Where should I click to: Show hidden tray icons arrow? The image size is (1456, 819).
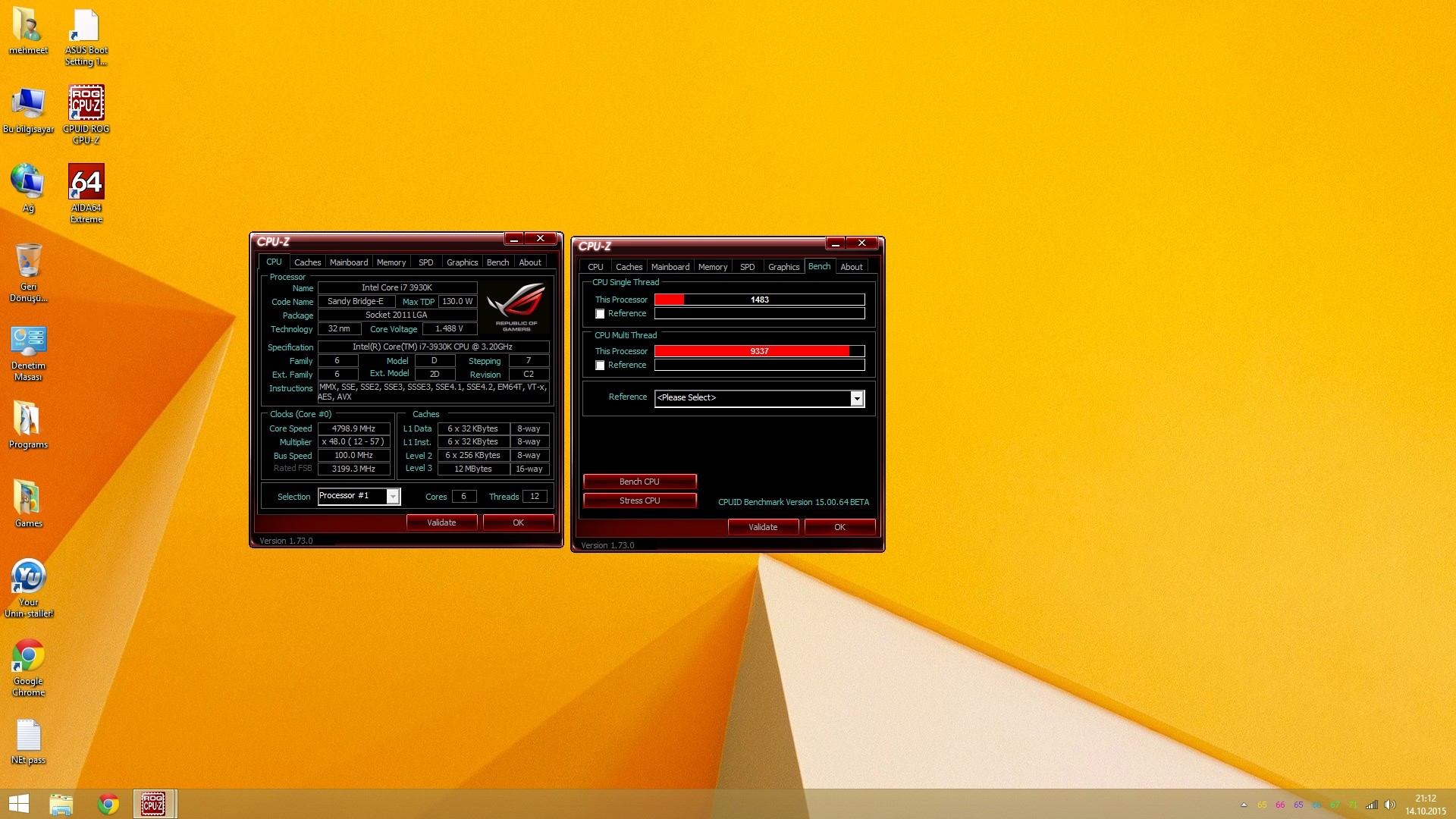[1244, 805]
